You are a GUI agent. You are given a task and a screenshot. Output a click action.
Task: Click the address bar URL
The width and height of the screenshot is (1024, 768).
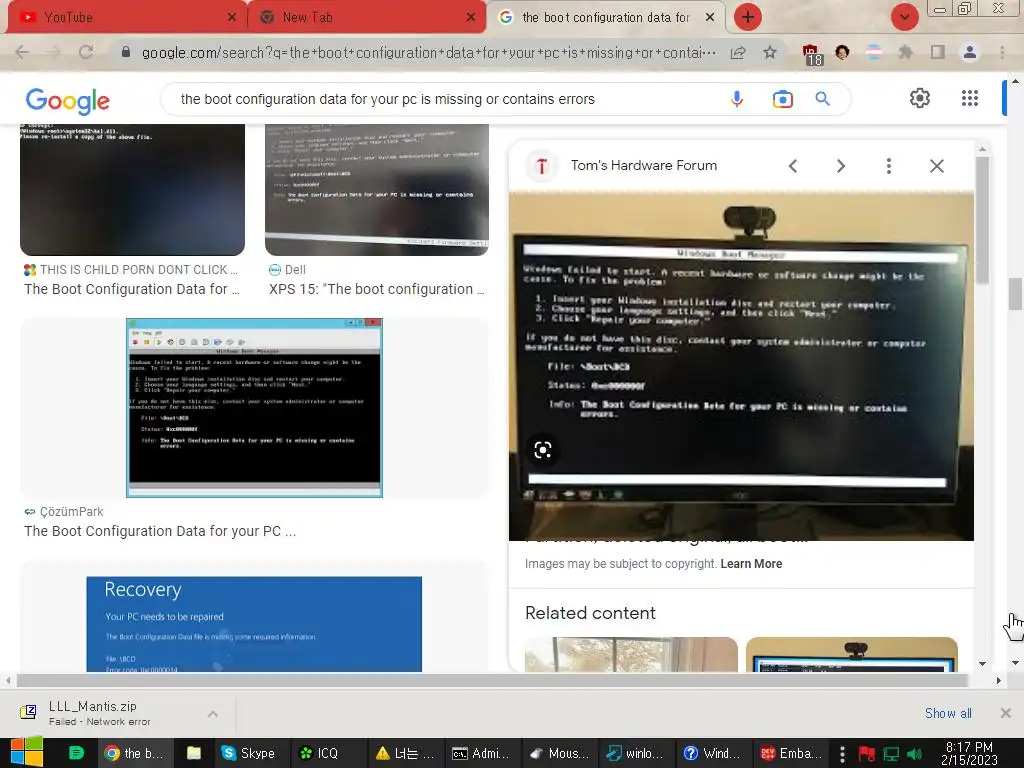pos(428,52)
